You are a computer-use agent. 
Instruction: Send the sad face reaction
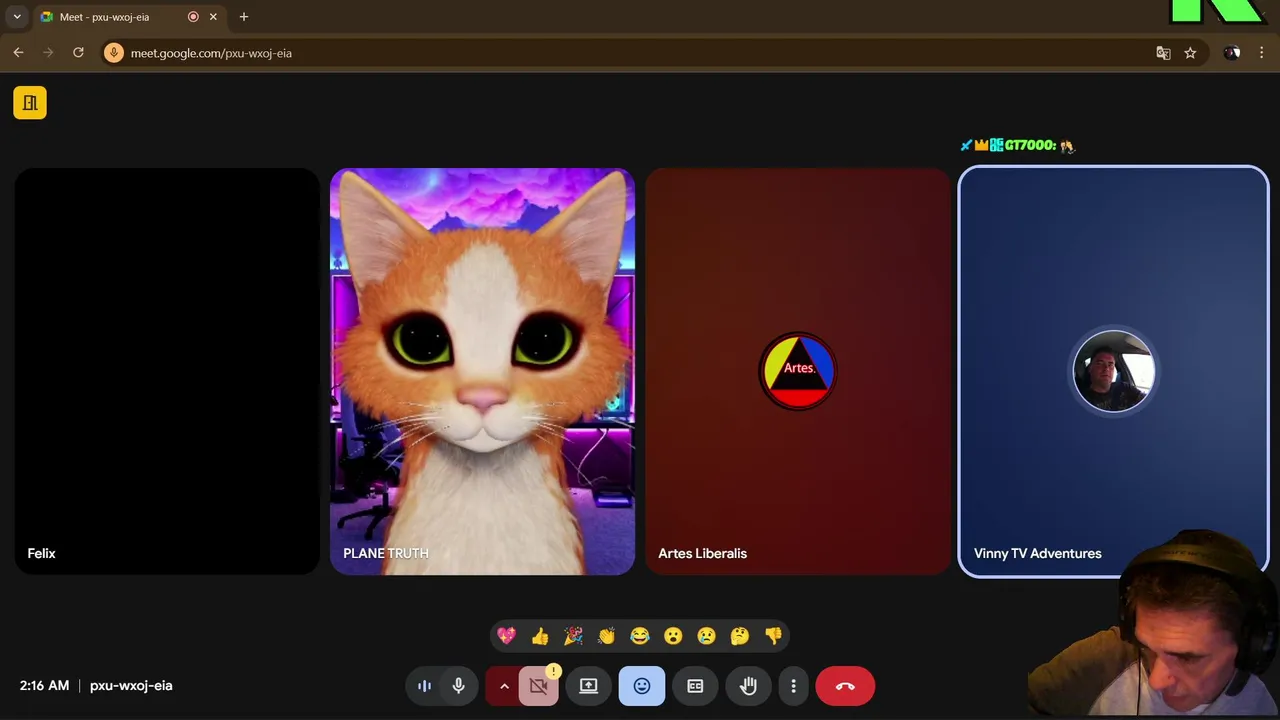coord(706,636)
